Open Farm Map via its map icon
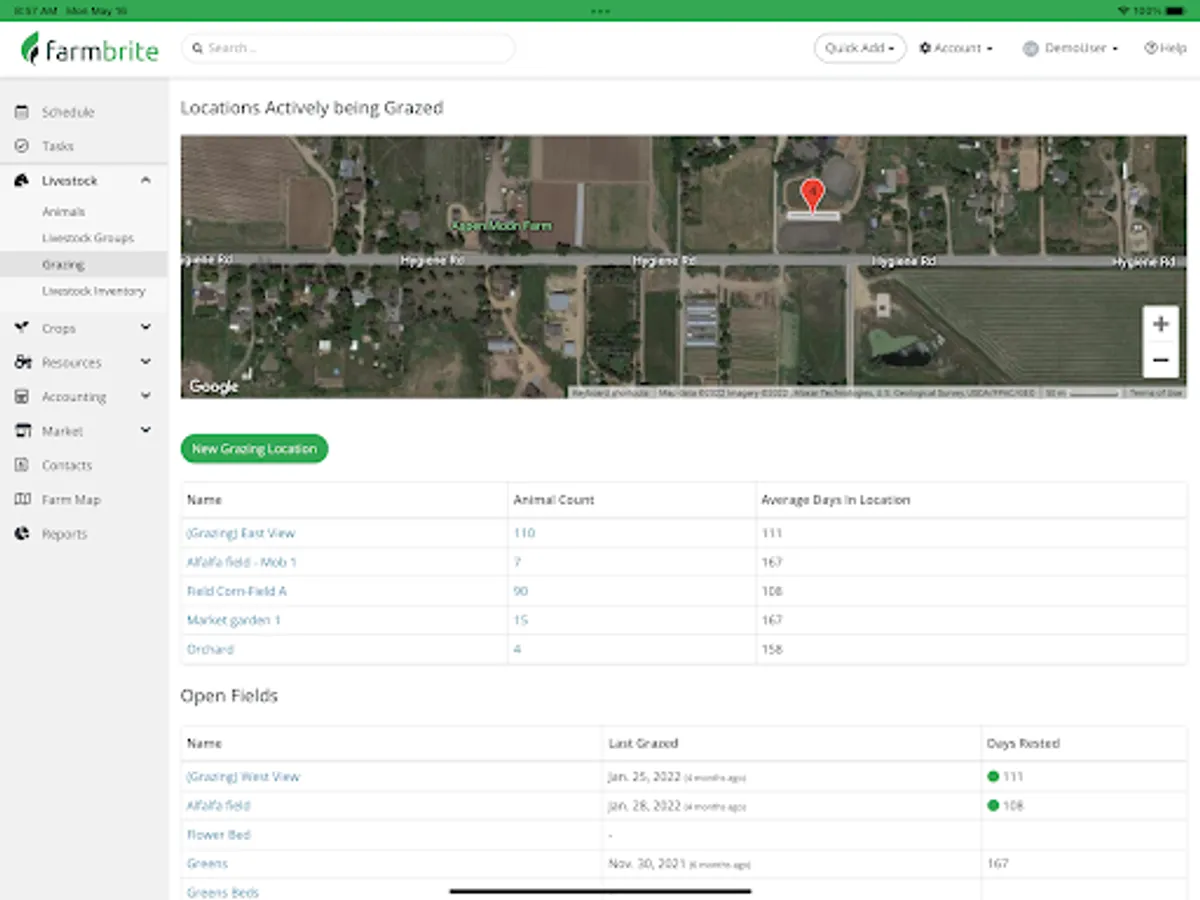This screenshot has height=900, width=1200. [21, 499]
